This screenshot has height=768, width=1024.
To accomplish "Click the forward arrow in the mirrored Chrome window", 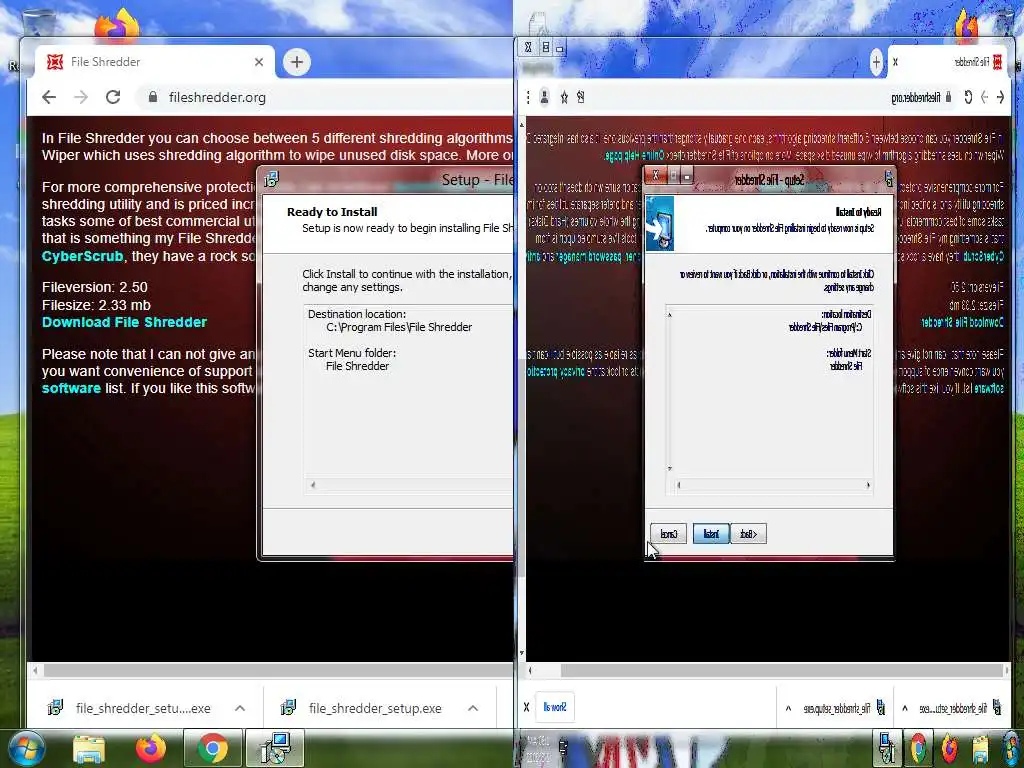I will tap(984, 97).
